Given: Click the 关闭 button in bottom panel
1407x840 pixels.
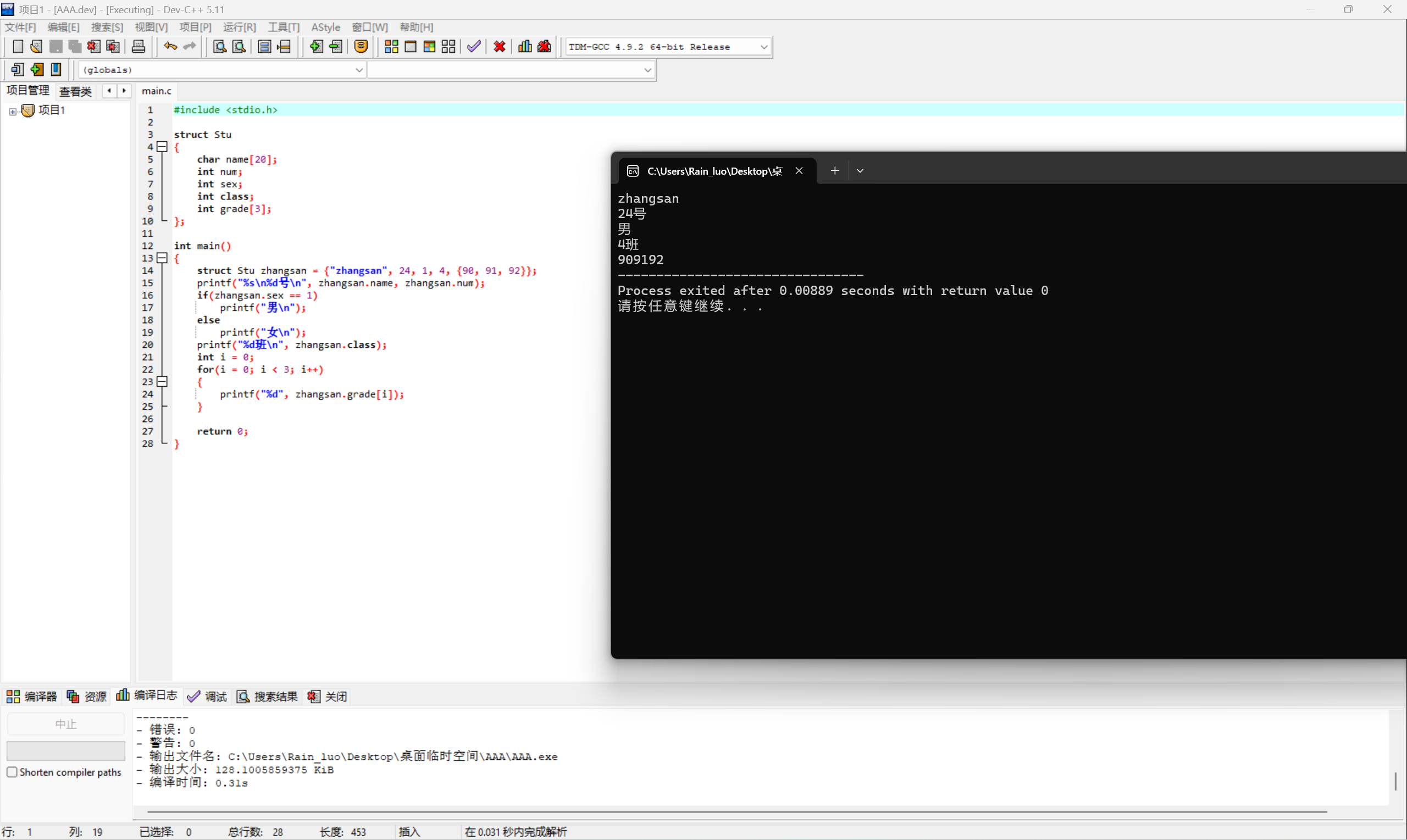Looking at the screenshot, I should point(328,696).
